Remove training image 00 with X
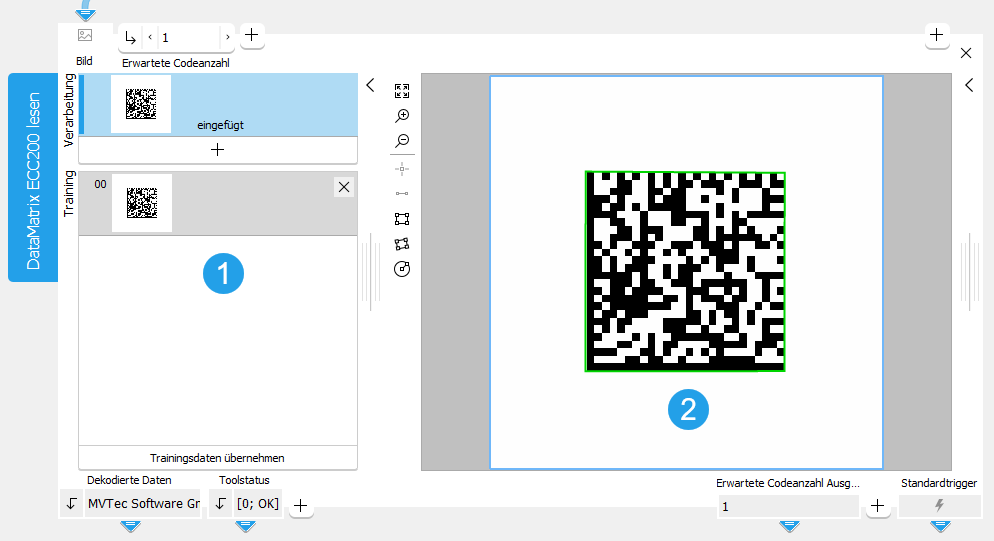The height and width of the screenshot is (541, 994). 343,187
